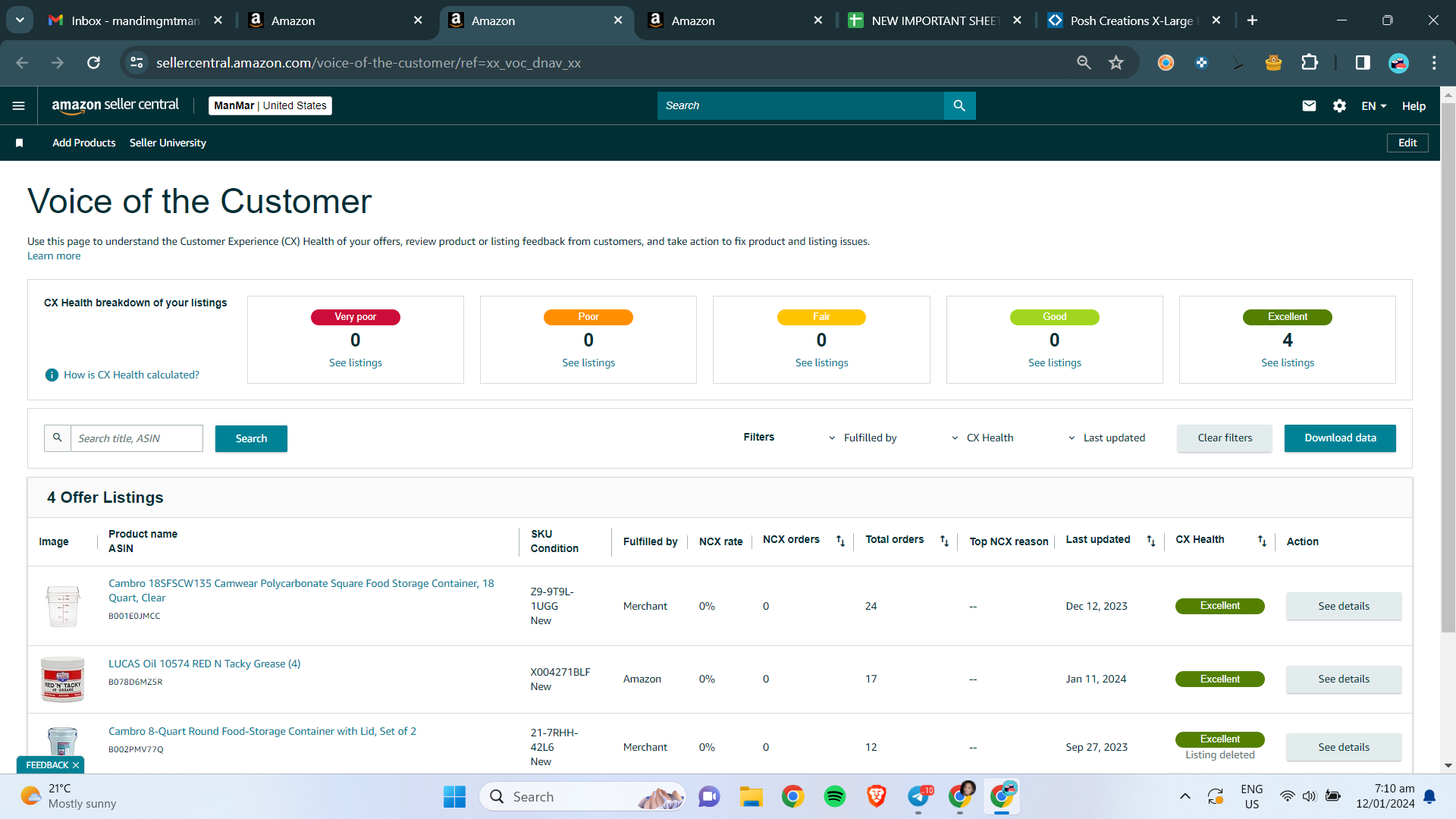Sort by CX Health column arrows
Image resolution: width=1456 pixels, height=819 pixels.
(x=1262, y=541)
